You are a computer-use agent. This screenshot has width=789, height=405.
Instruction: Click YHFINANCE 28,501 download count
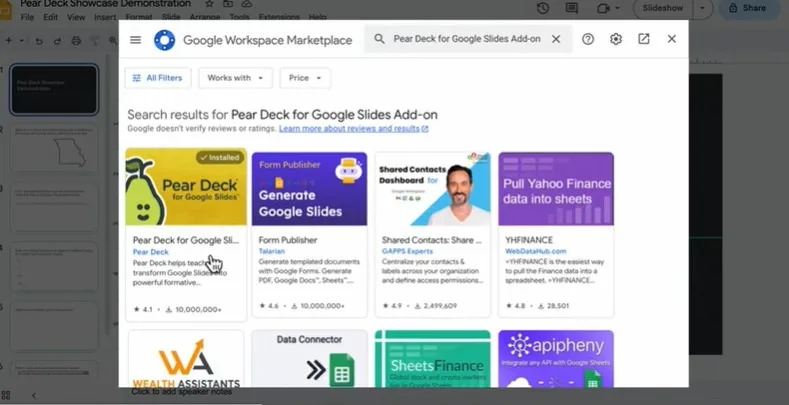(553, 306)
